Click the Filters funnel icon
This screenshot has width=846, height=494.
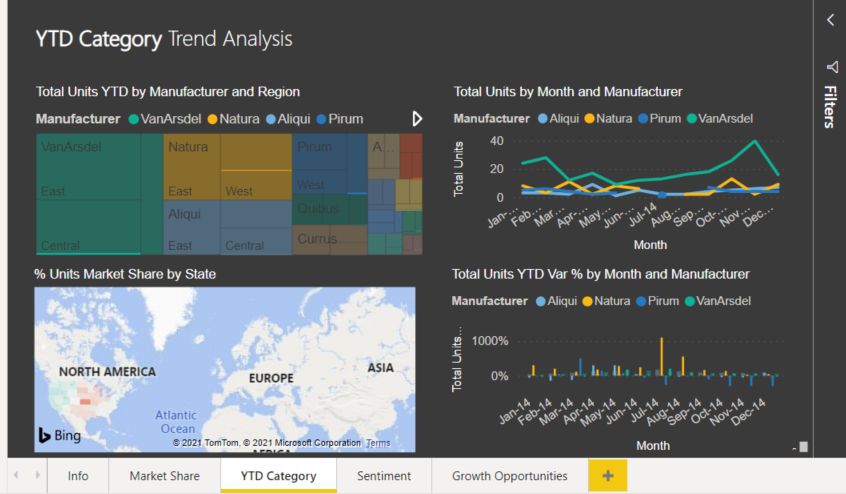click(832, 67)
